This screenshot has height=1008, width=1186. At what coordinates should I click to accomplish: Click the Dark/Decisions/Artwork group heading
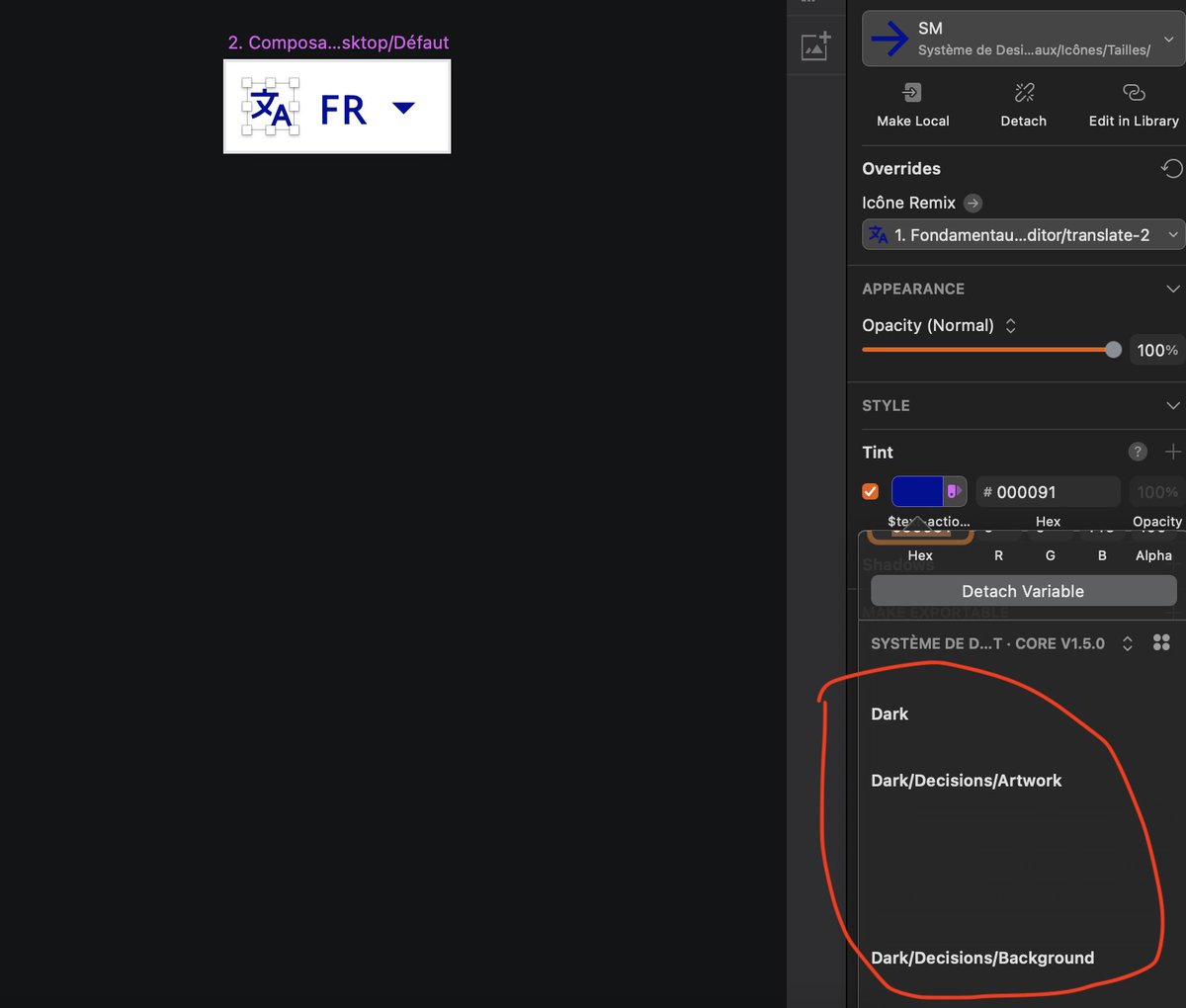pos(966,780)
